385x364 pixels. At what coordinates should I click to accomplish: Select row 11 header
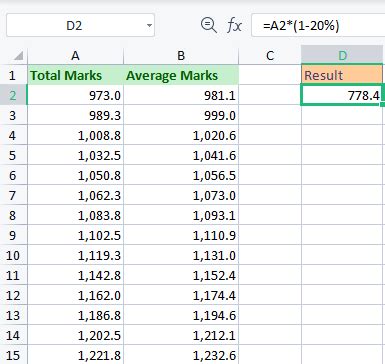pyautogui.click(x=13, y=275)
